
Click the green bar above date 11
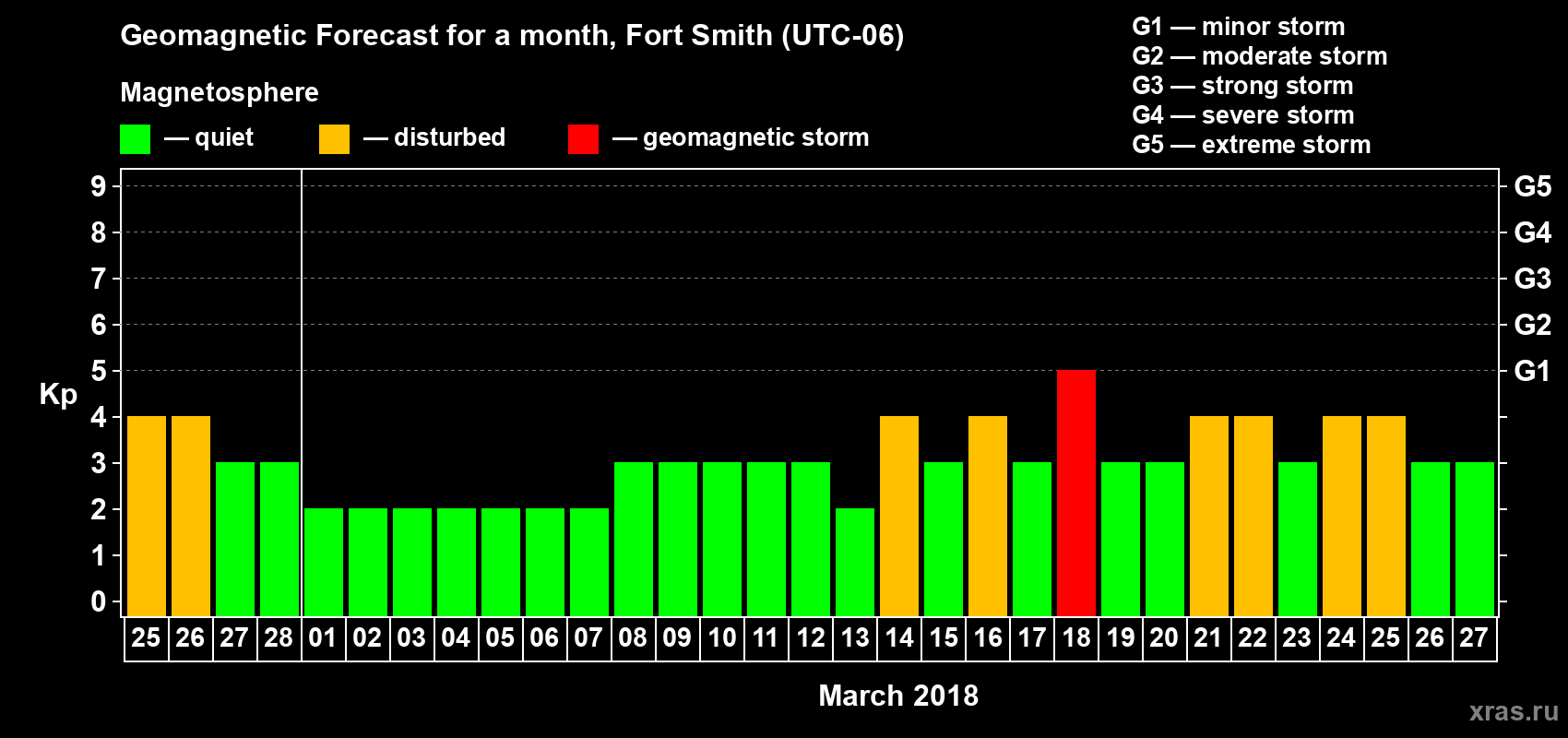click(766, 540)
